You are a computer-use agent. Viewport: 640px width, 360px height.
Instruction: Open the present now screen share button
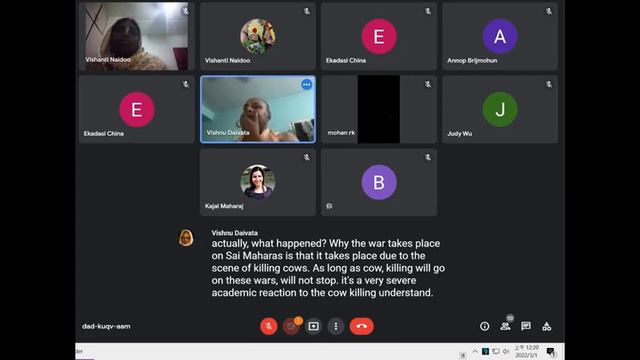(x=313, y=326)
